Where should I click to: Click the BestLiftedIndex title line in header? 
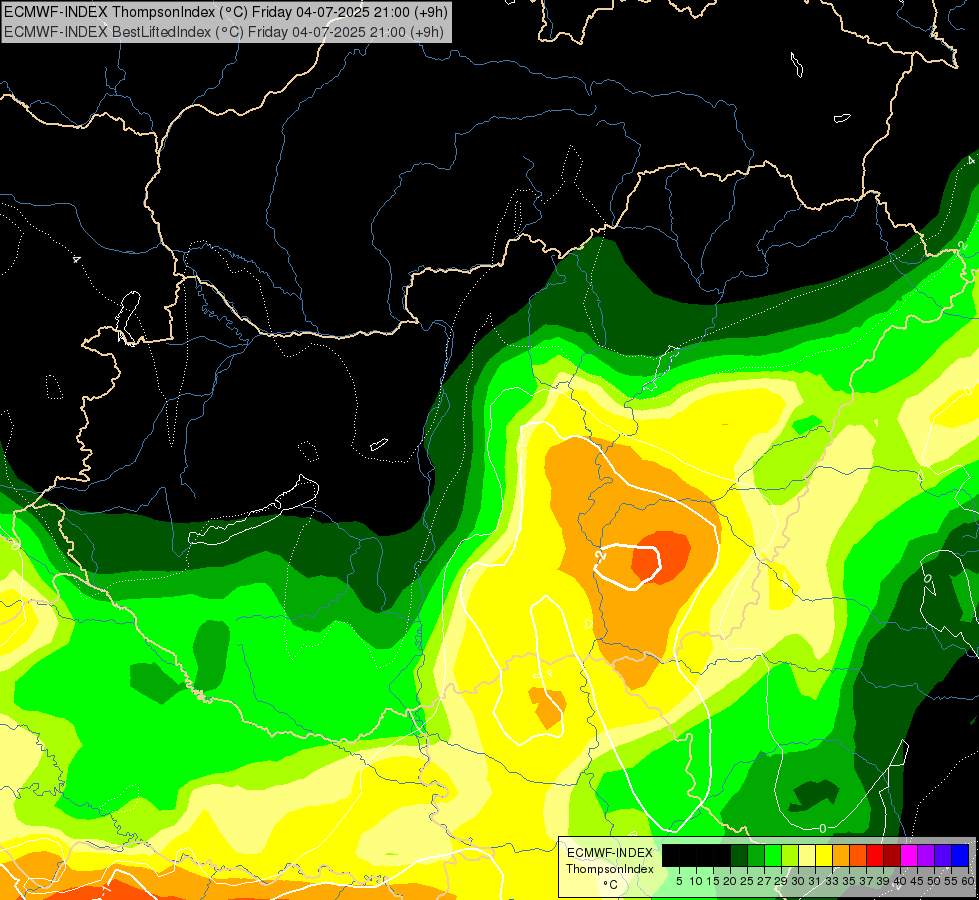coord(223,32)
